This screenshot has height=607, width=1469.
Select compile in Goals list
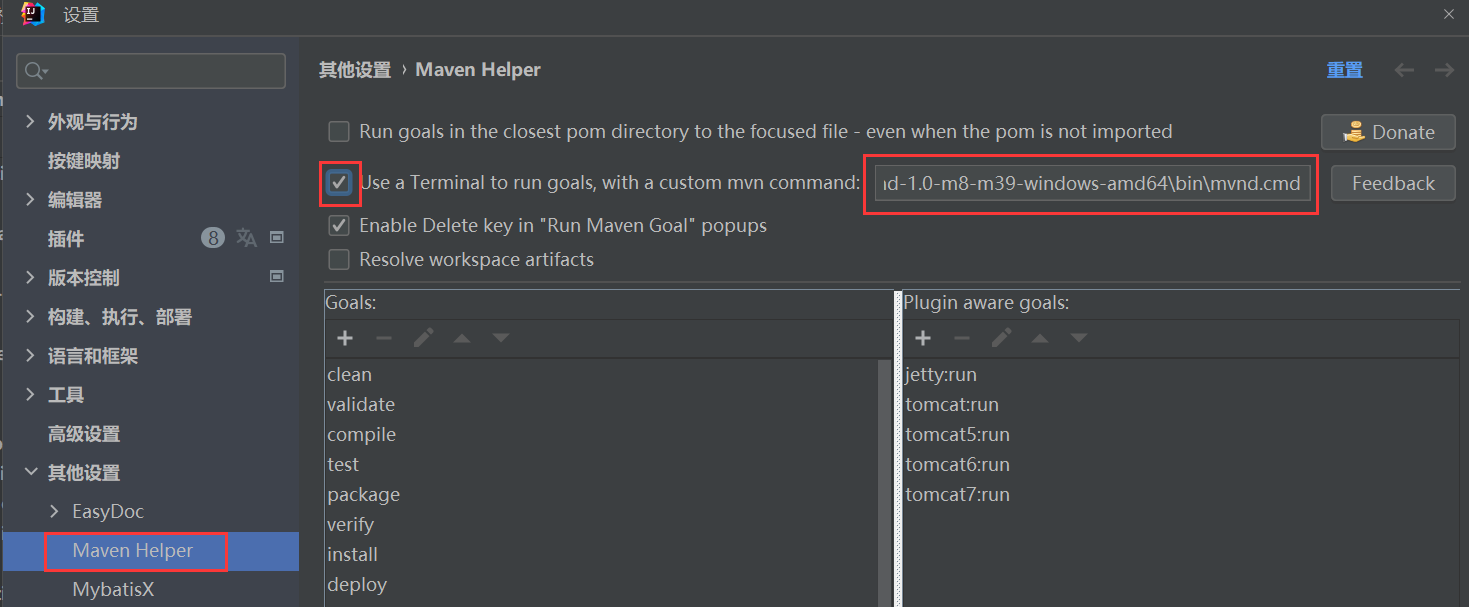coord(361,435)
